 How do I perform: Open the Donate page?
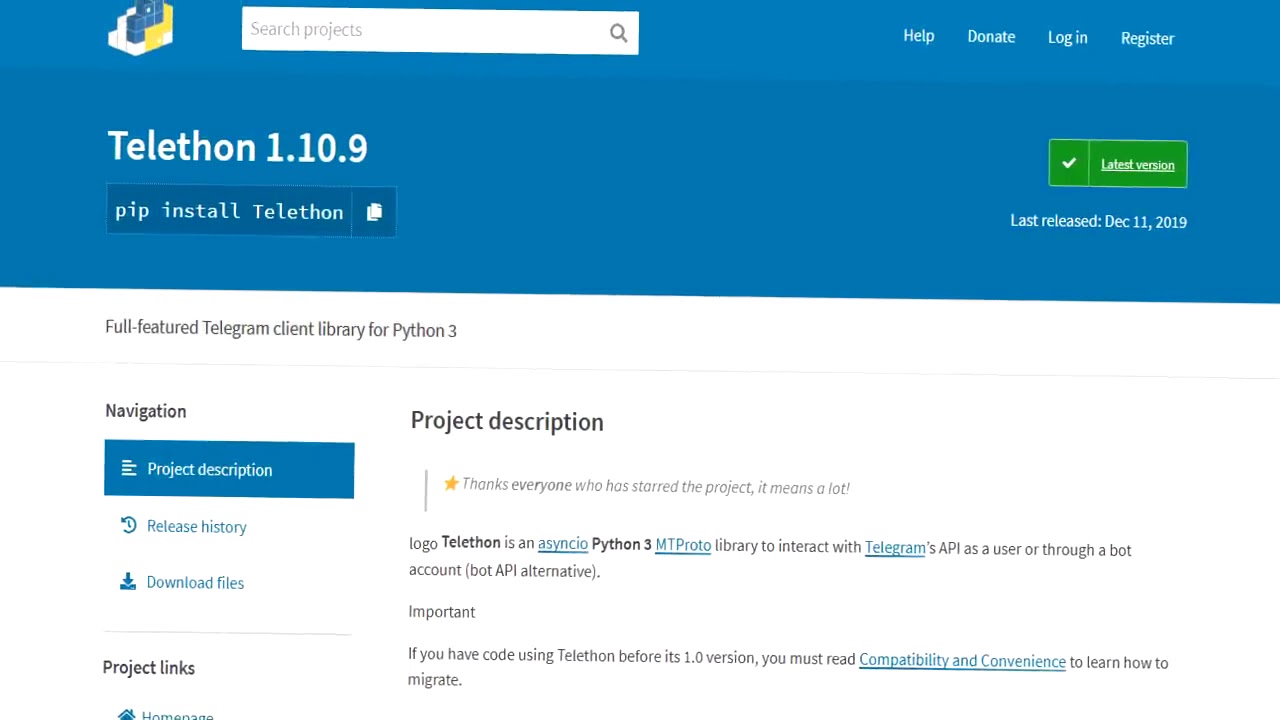click(x=991, y=36)
